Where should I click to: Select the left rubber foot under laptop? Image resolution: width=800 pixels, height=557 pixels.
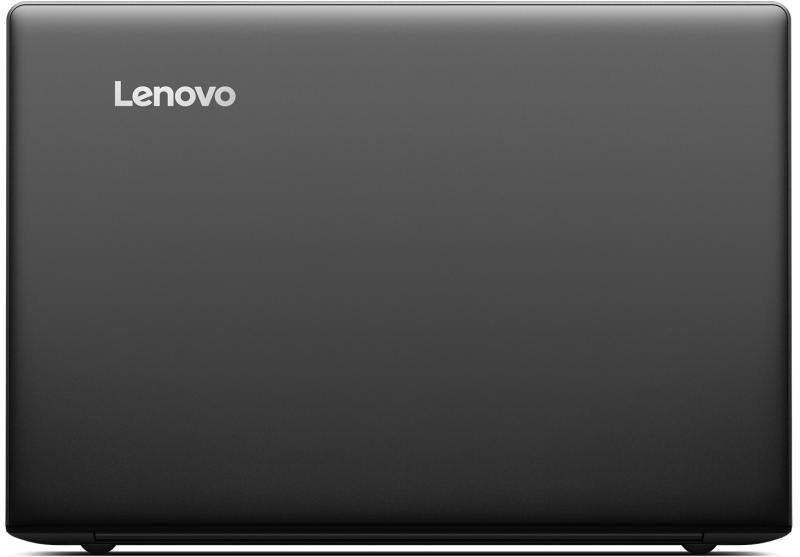coord(98,548)
